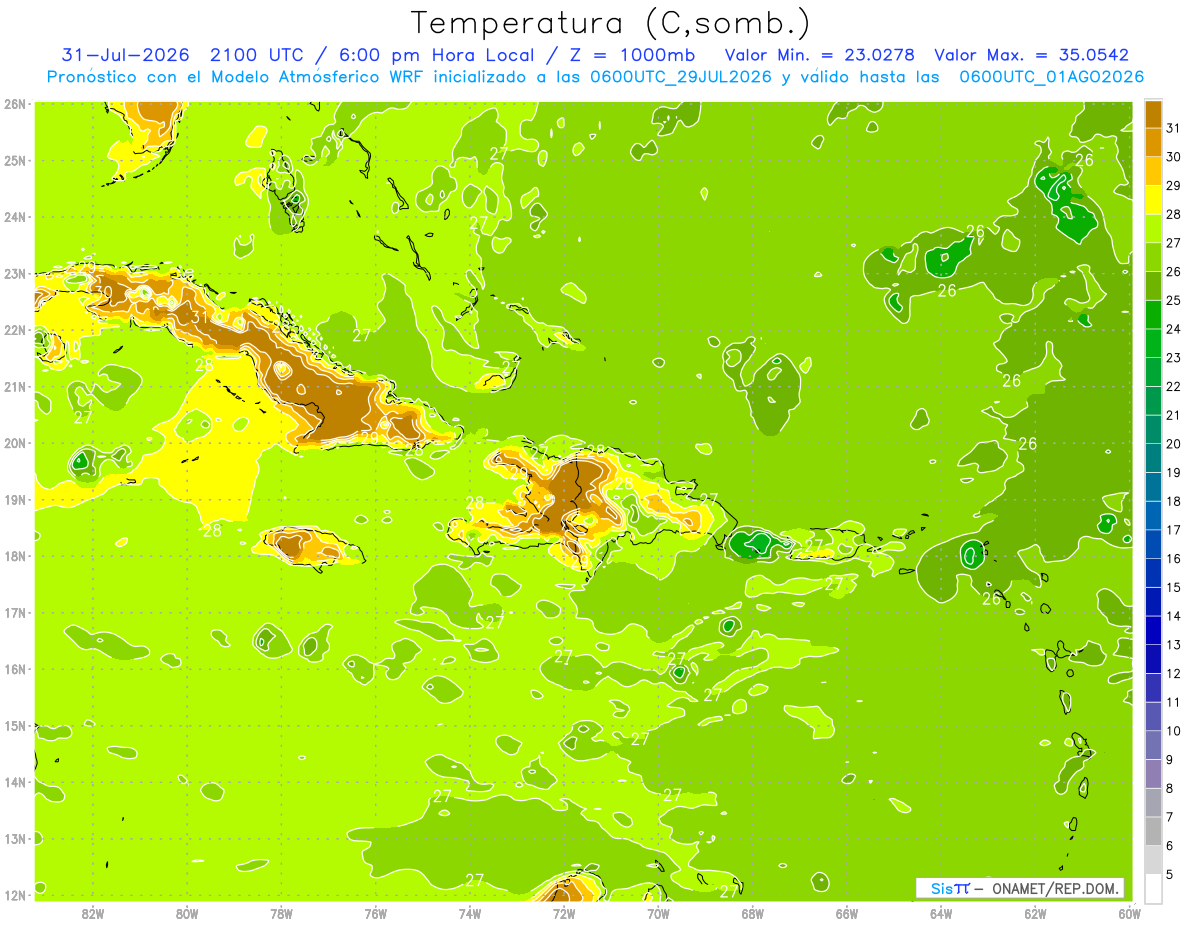Click the 21N latitude axis label
This screenshot has width=1200, height=927.
point(14,386)
